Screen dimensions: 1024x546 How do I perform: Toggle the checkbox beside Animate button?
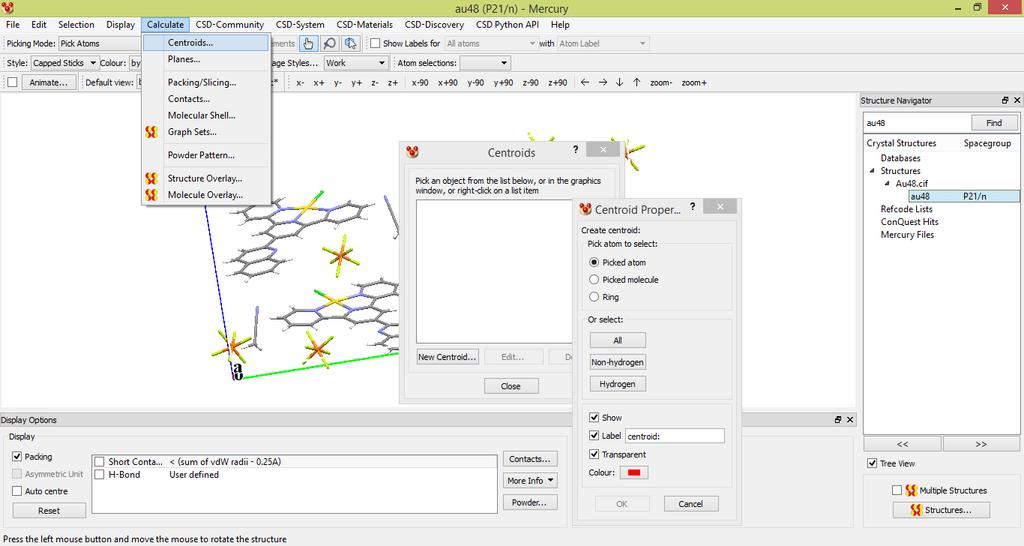pos(12,82)
